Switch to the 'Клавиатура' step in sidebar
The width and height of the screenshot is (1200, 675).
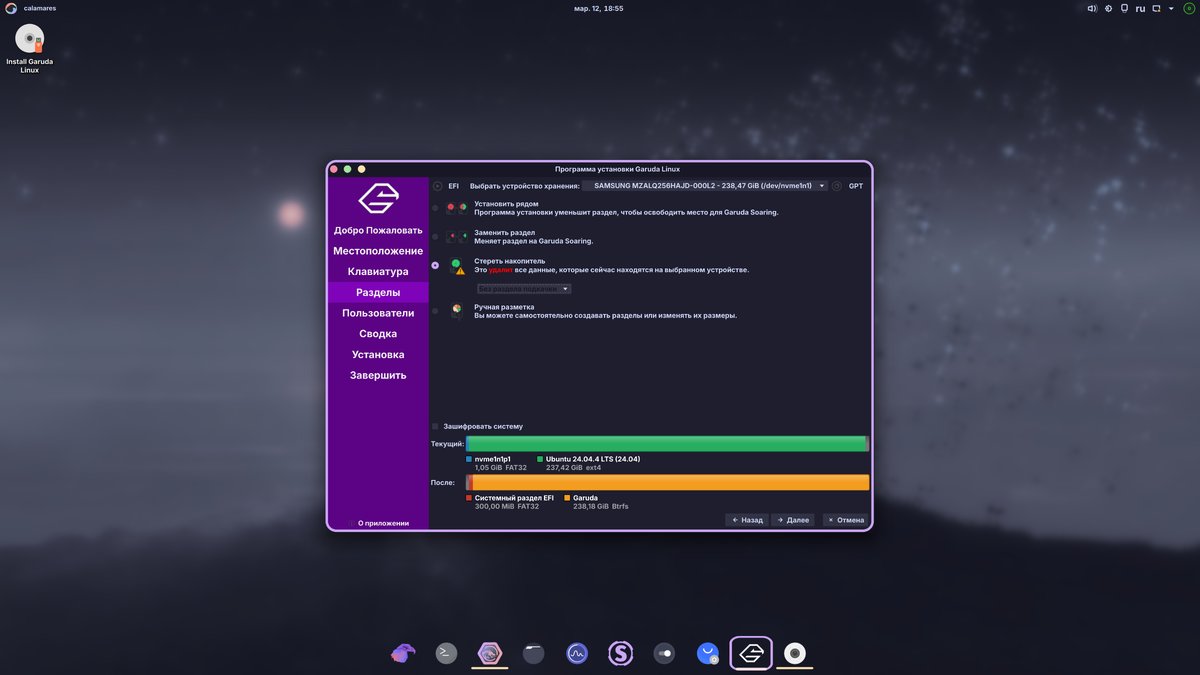click(x=378, y=272)
